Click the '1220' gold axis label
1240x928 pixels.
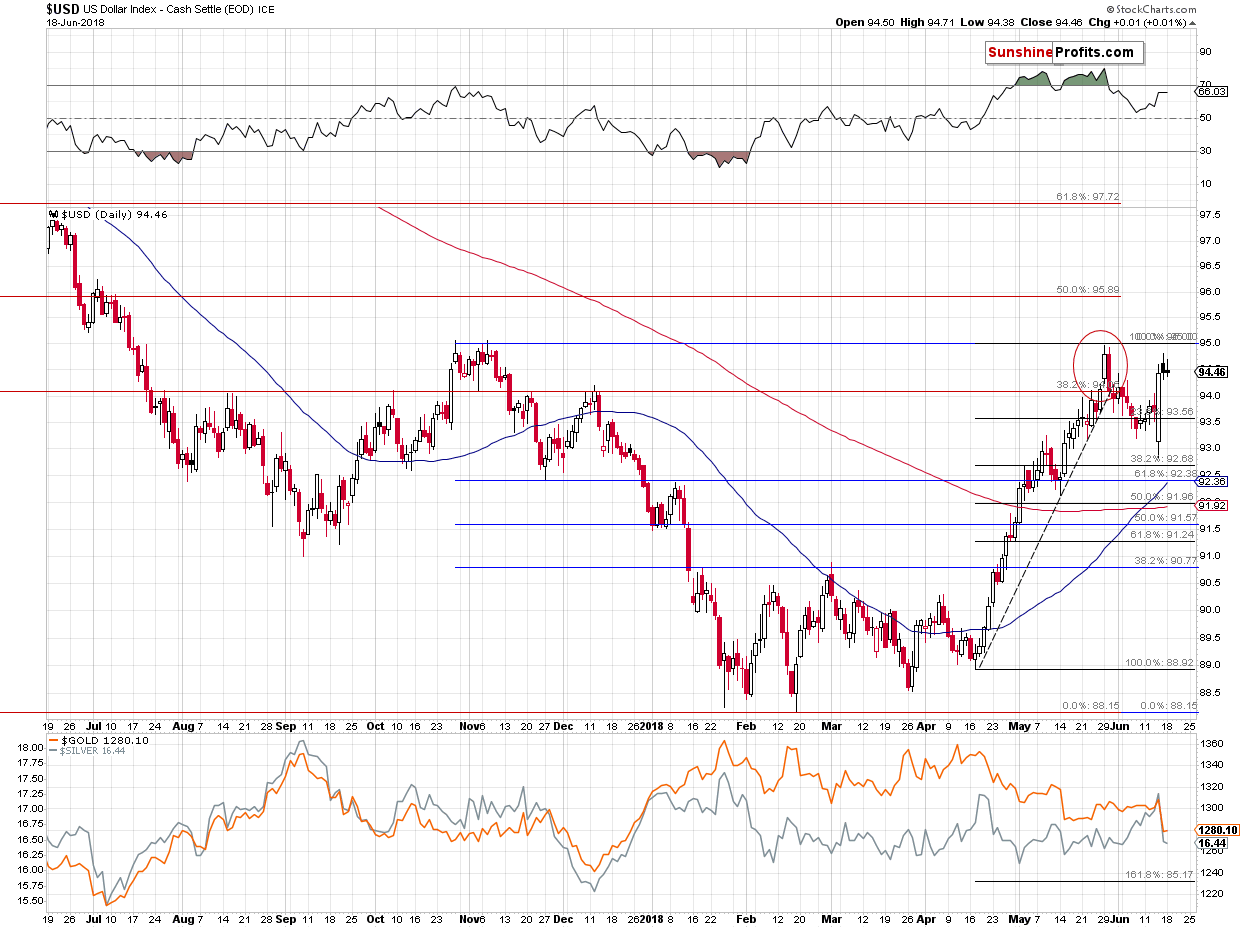(x=1210, y=893)
